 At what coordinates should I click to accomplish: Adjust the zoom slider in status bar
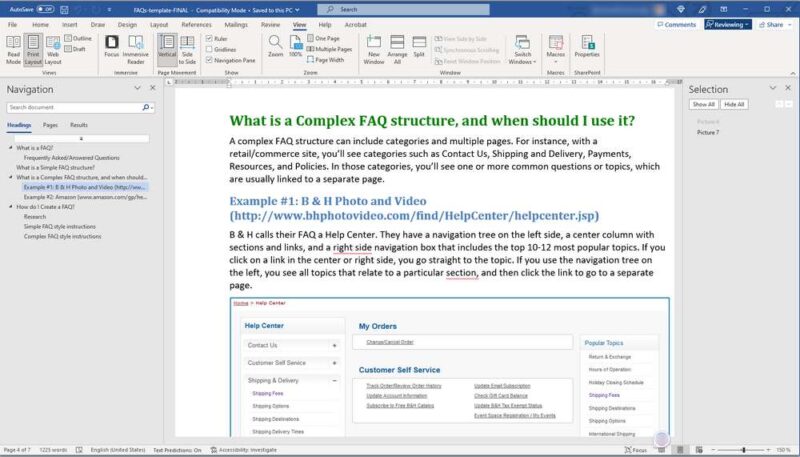[743, 450]
